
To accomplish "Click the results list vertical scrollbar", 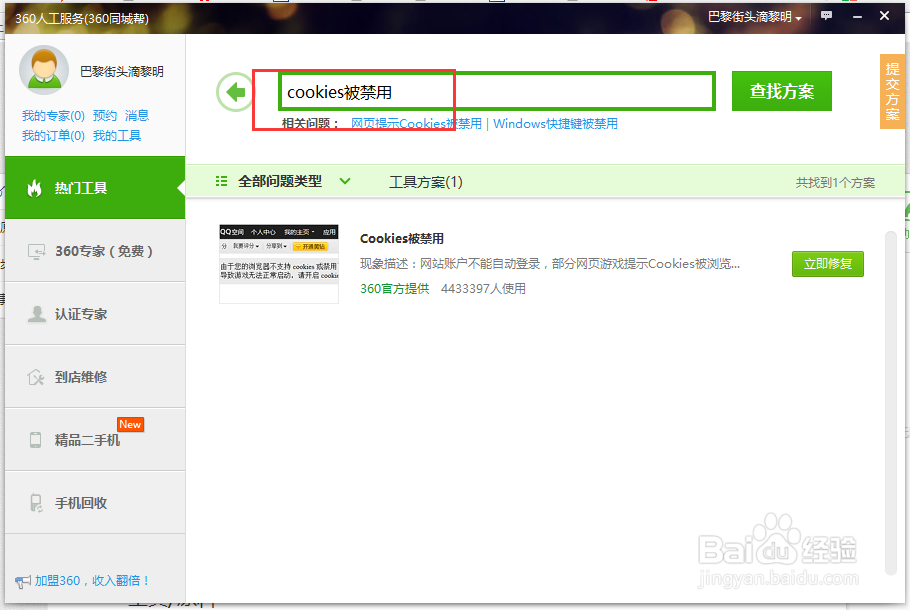I will click(891, 403).
